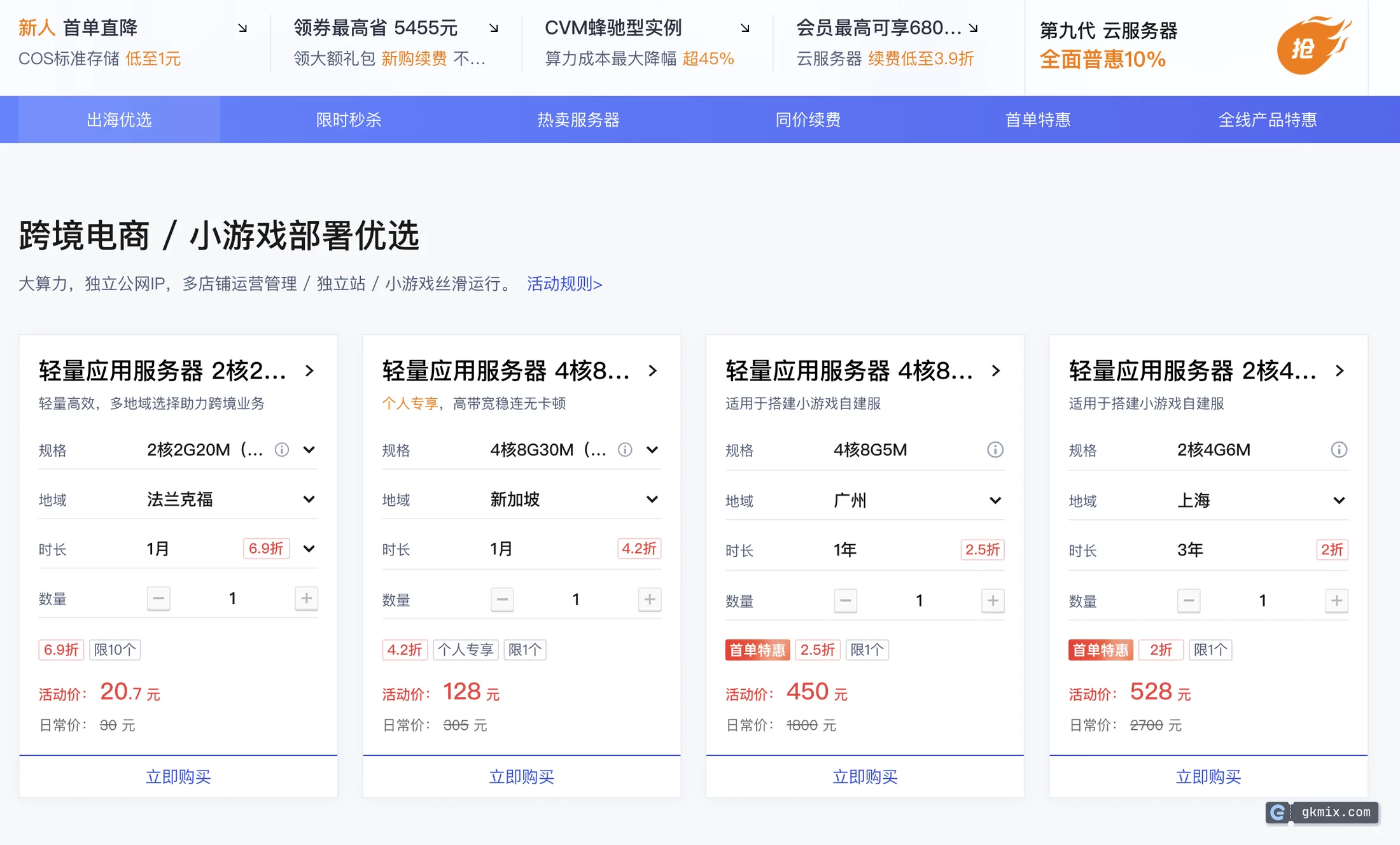The image size is (1400, 845).
Task: Expand the 2核2G20M spec dropdown
Action: 309,450
